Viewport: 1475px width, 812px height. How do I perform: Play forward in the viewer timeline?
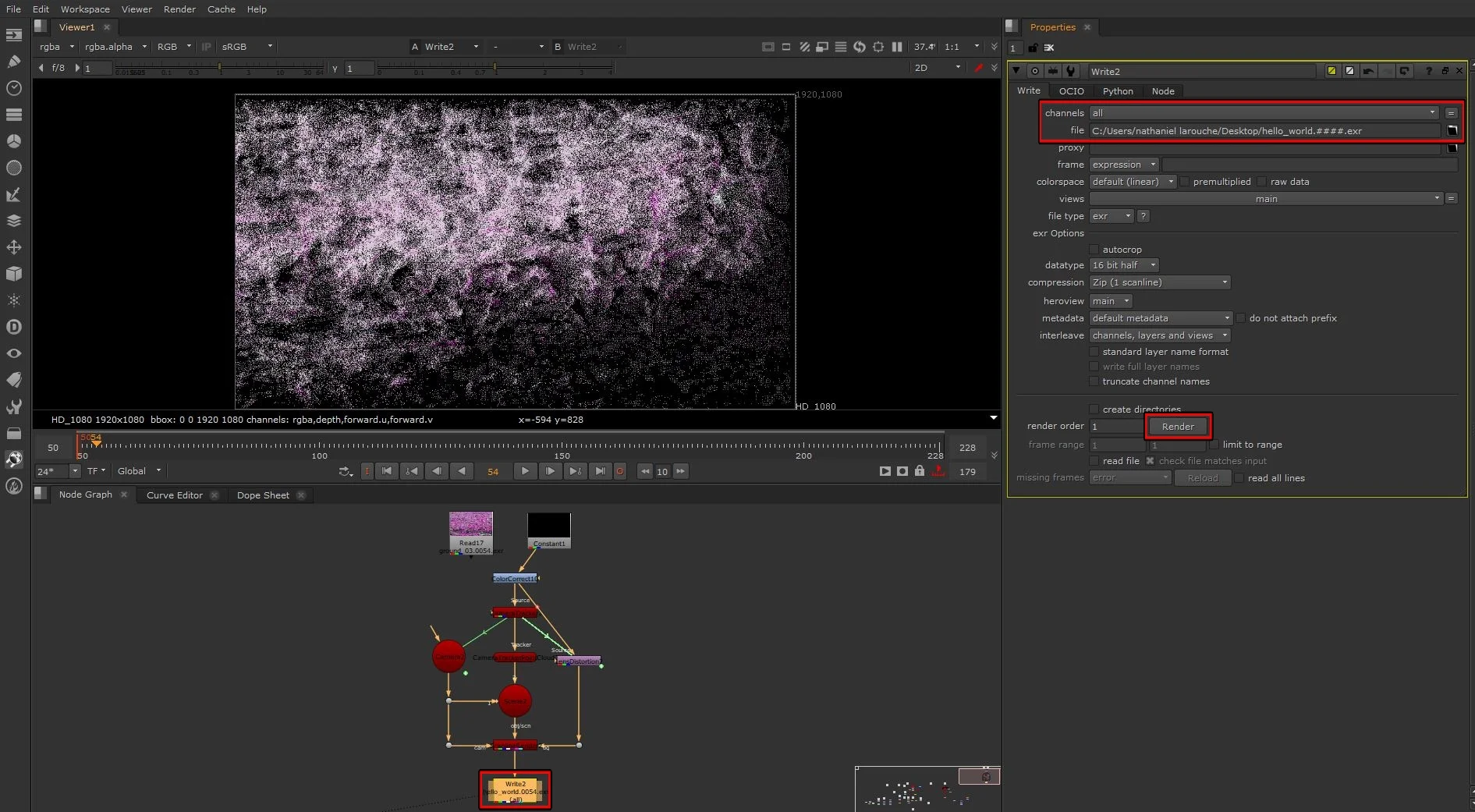pos(525,471)
